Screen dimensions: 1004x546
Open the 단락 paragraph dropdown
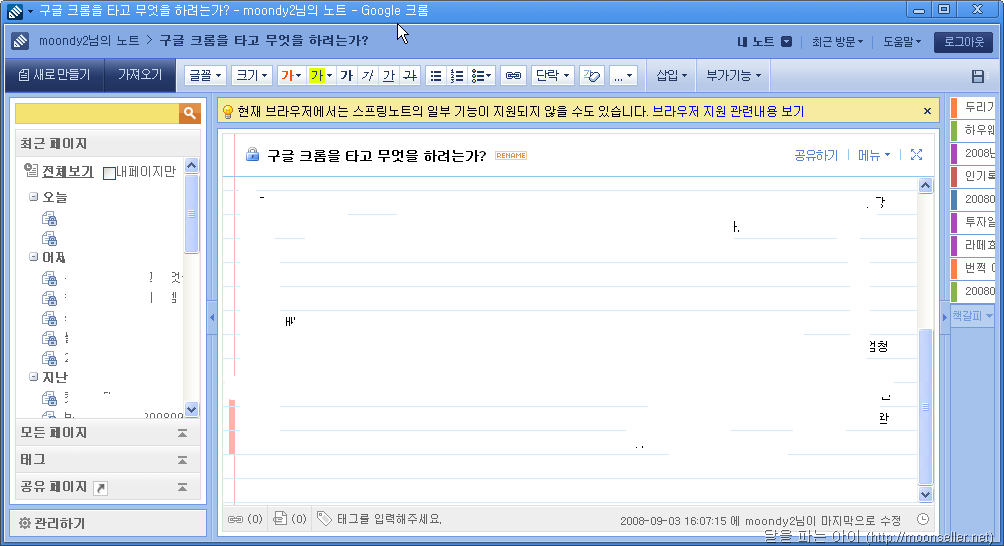(552, 76)
